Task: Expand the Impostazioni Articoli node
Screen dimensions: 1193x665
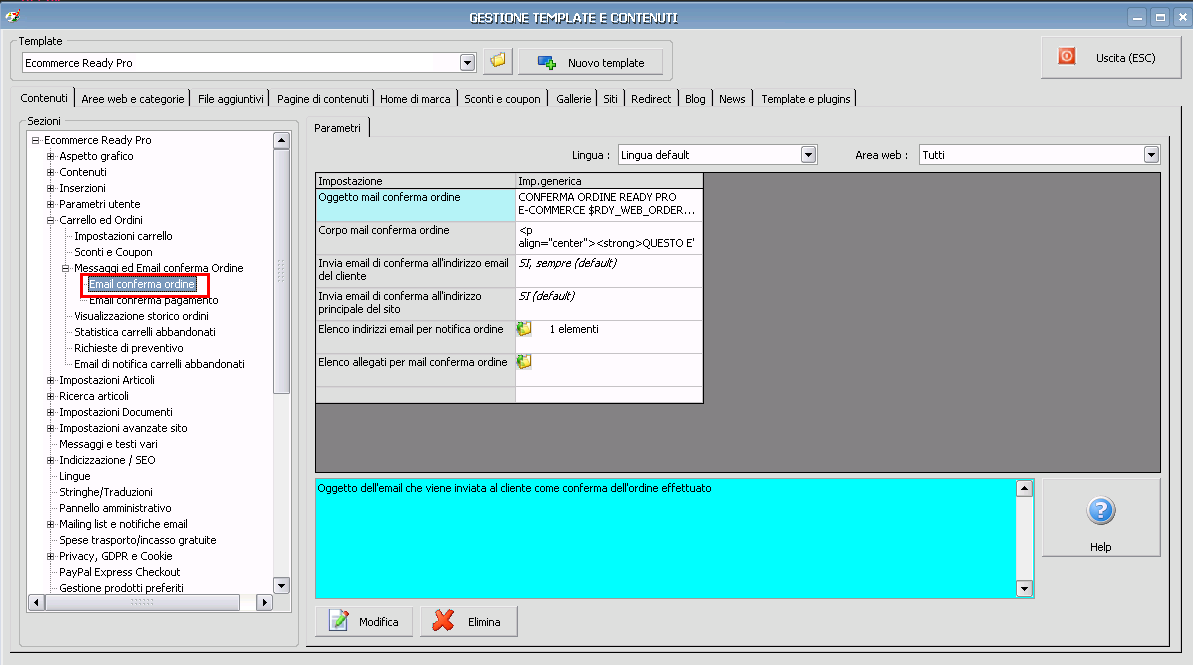Action: (50, 380)
